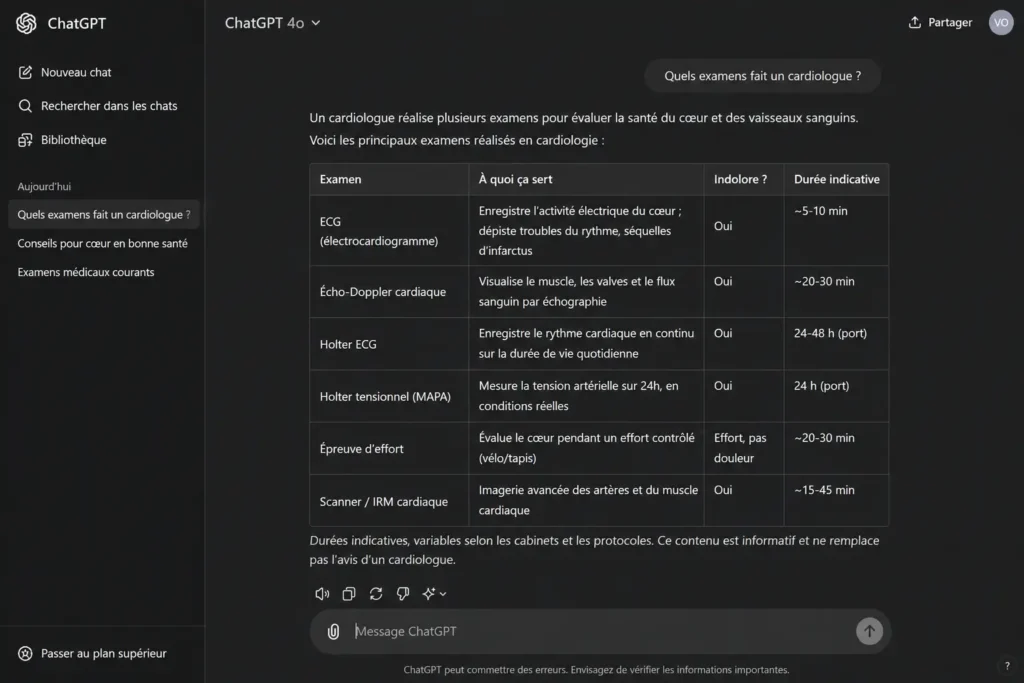Image resolution: width=1024 pixels, height=683 pixels.
Task: Click the '24-48 h (port)' duration cell
Action: [837, 343]
